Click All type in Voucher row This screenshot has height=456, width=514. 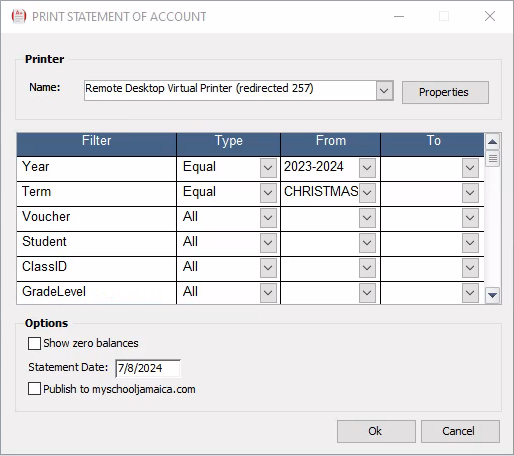coord(190,216)
